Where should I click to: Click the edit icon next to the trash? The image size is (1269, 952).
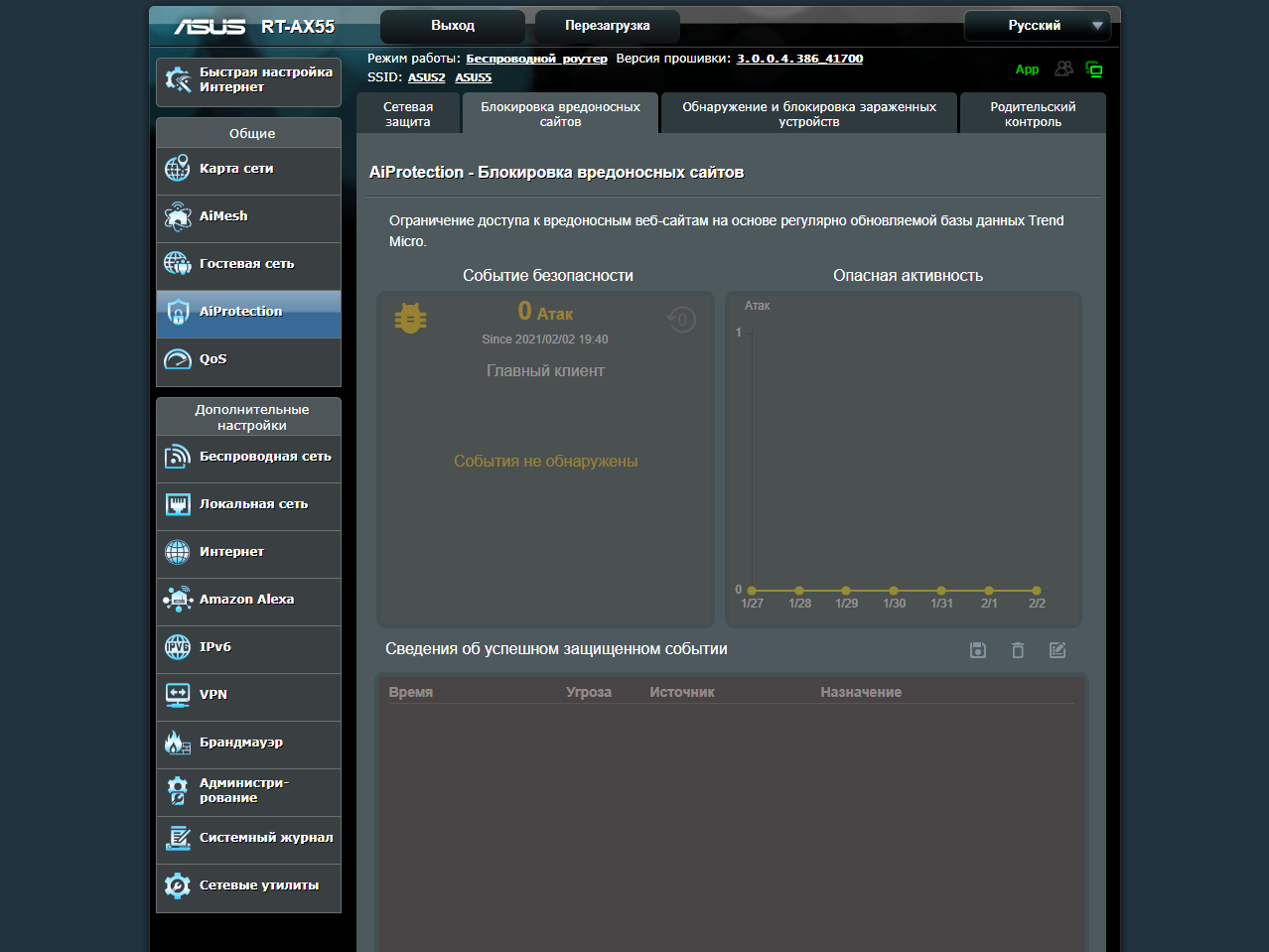point(1057,650)
